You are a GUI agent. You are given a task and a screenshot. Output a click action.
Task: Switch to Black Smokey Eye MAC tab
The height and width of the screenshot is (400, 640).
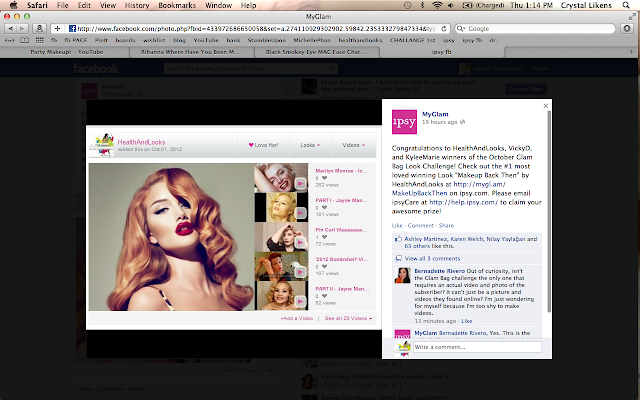(317, 52)
